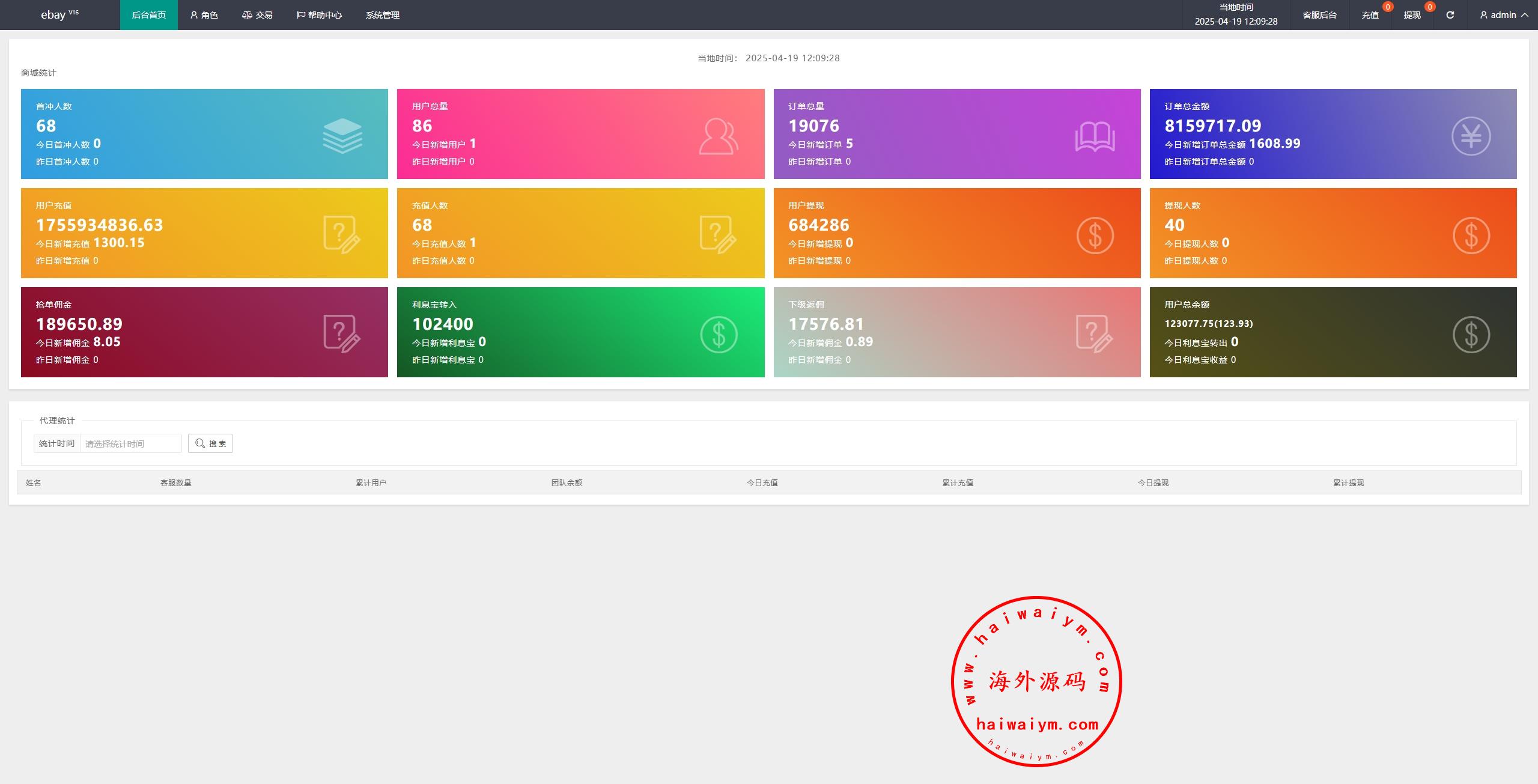The height and width of the screenshot is (784, 1538).
Task: Open the 角色 menu
Action: 204,15
